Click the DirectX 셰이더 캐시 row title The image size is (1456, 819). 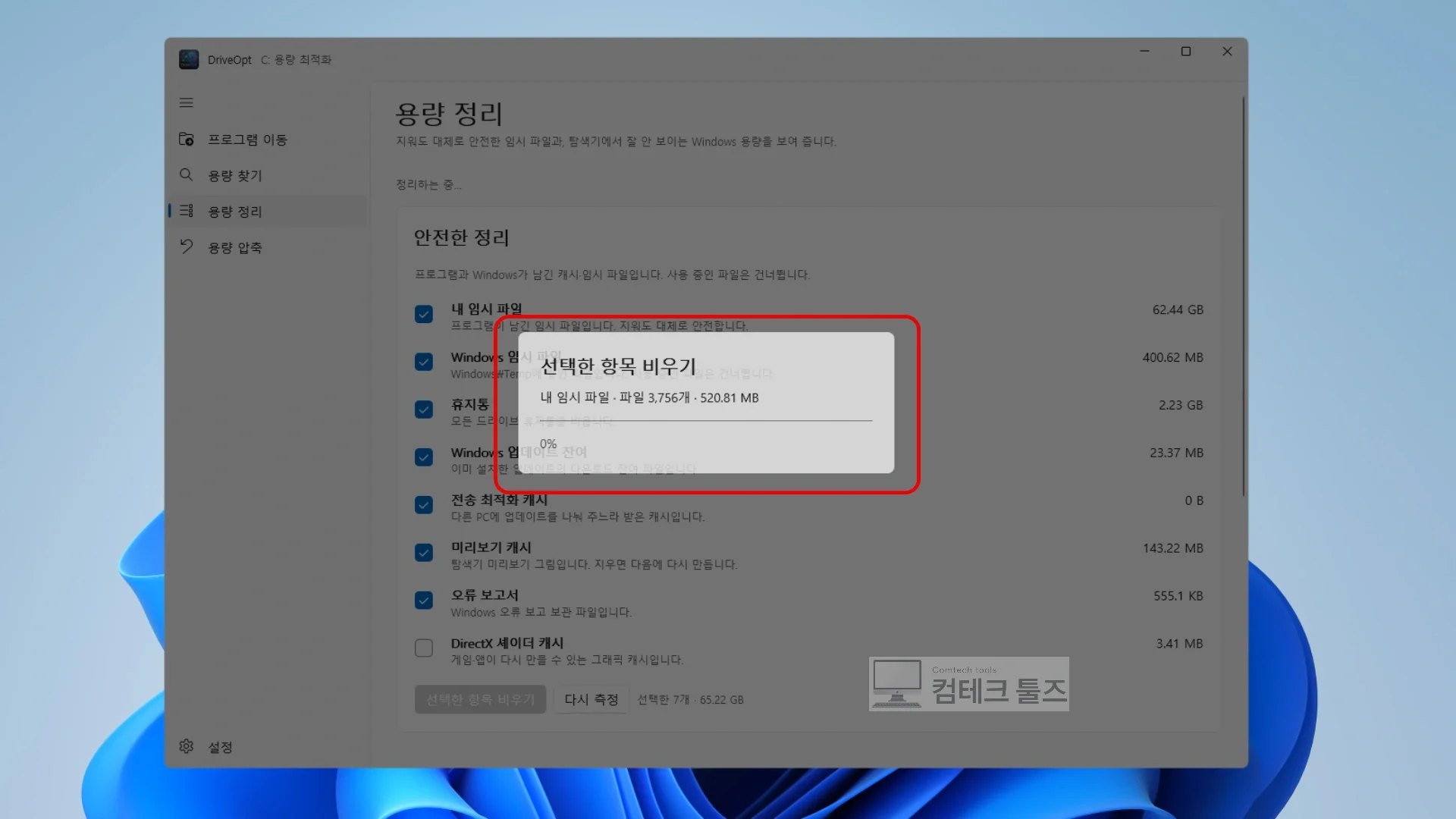[x=507, y=643]
